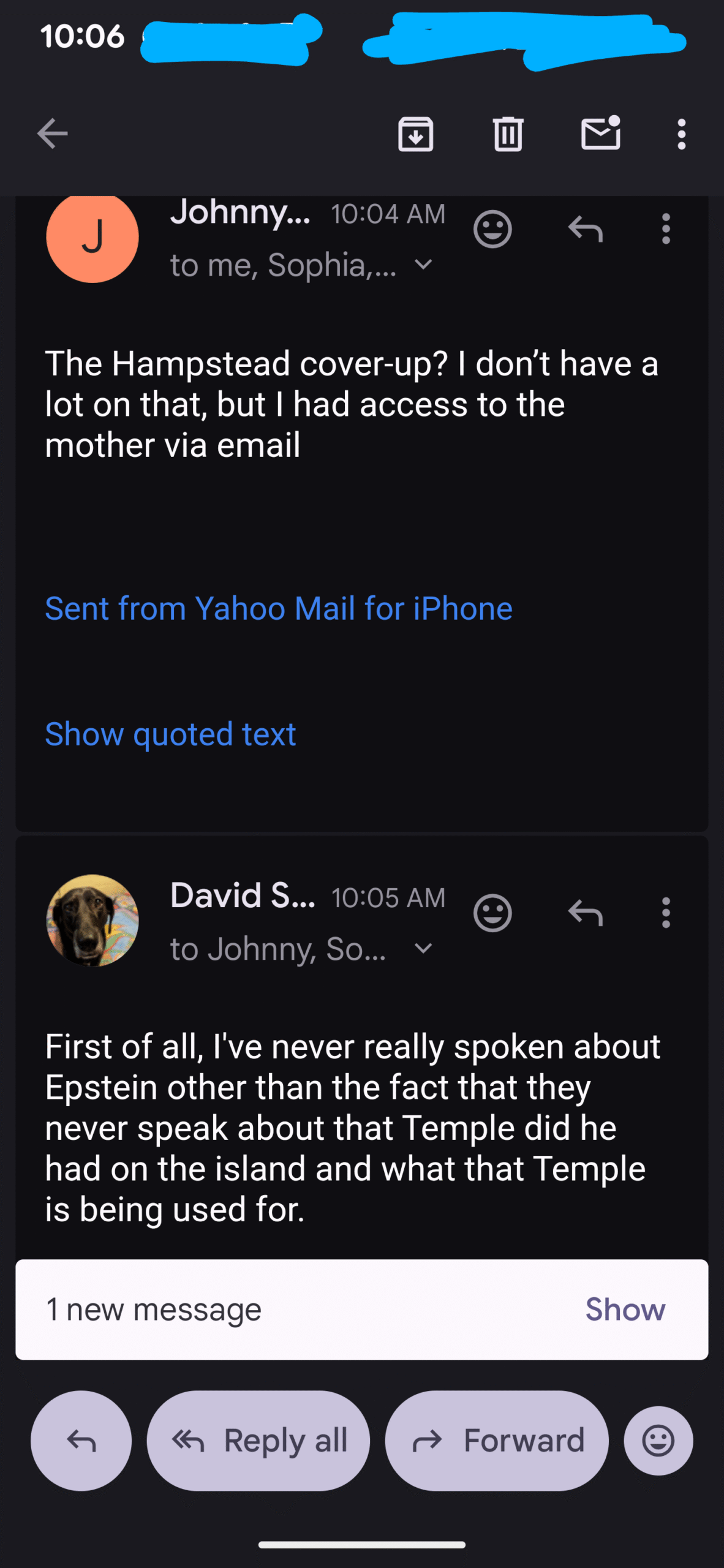This screenshot has height=1568, width=724.
Task: Delete the conversation with trash icon
Action: pyautogui.click(x=508, y=134)
